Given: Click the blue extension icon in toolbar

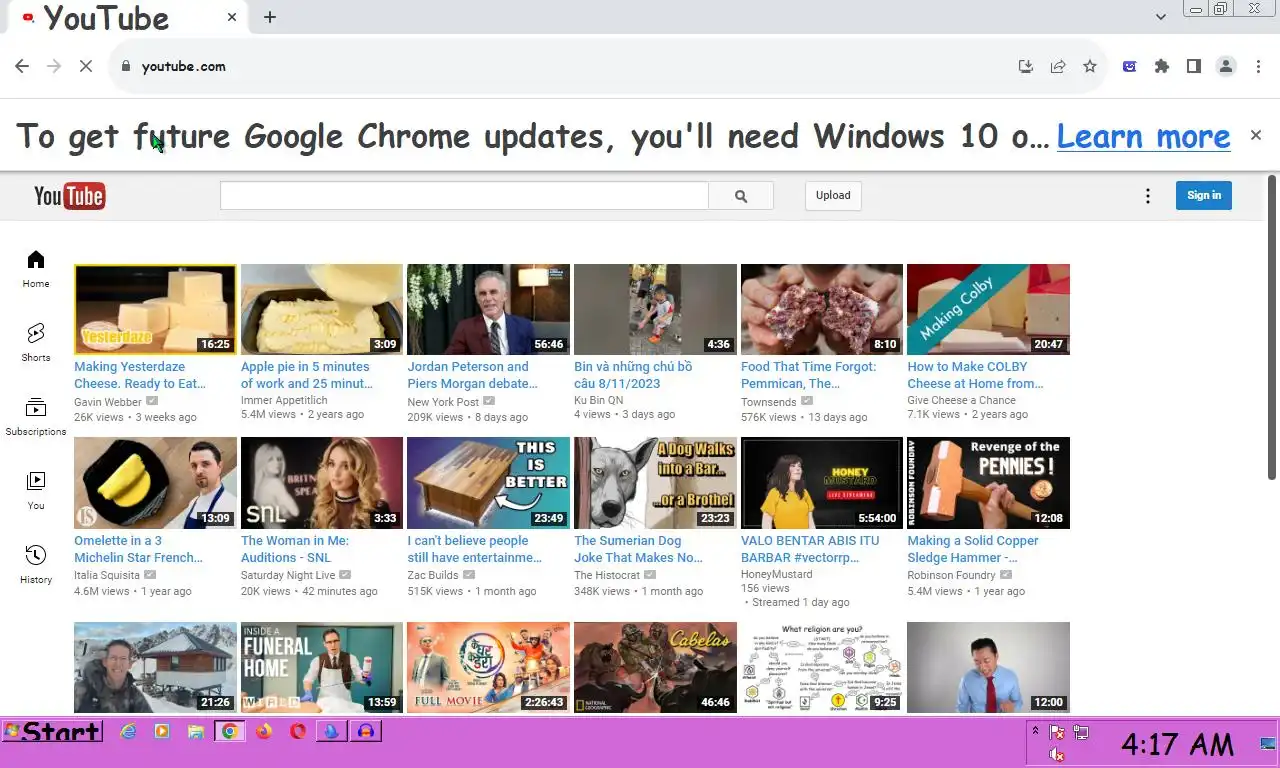Looking at the screenshot, I should 1129,66.
